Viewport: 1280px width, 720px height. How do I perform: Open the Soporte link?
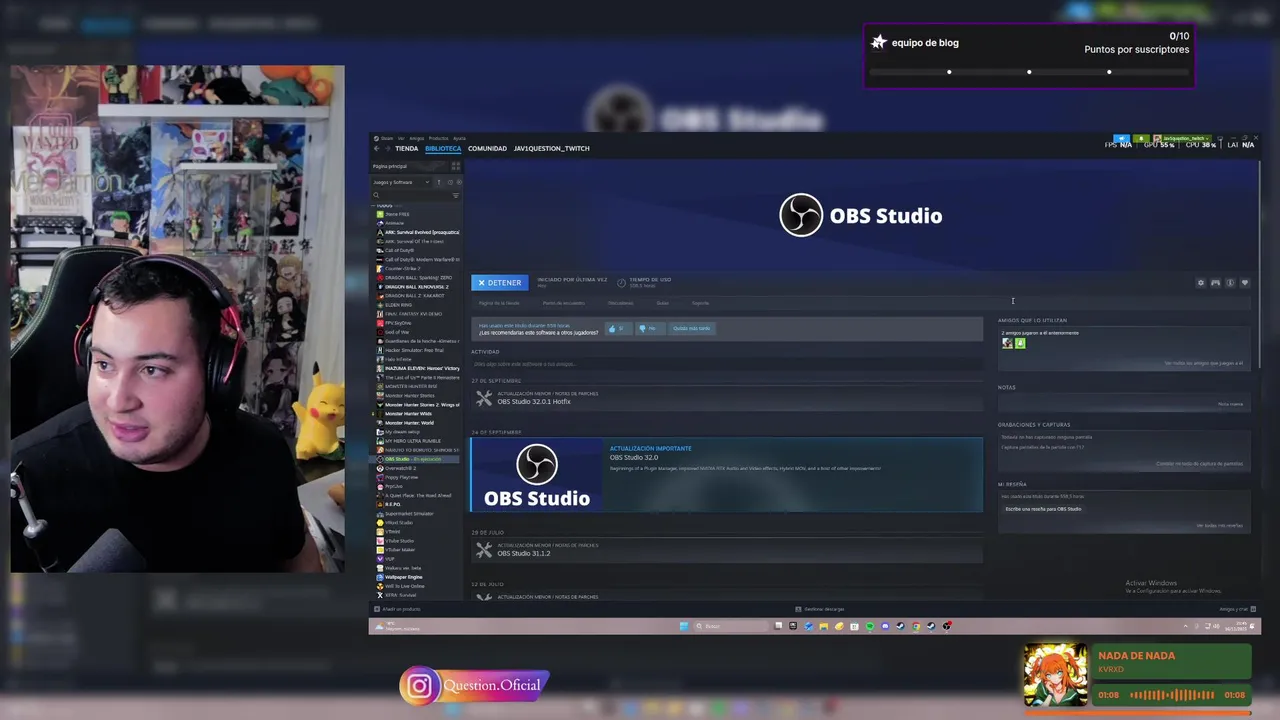(700, 303)
